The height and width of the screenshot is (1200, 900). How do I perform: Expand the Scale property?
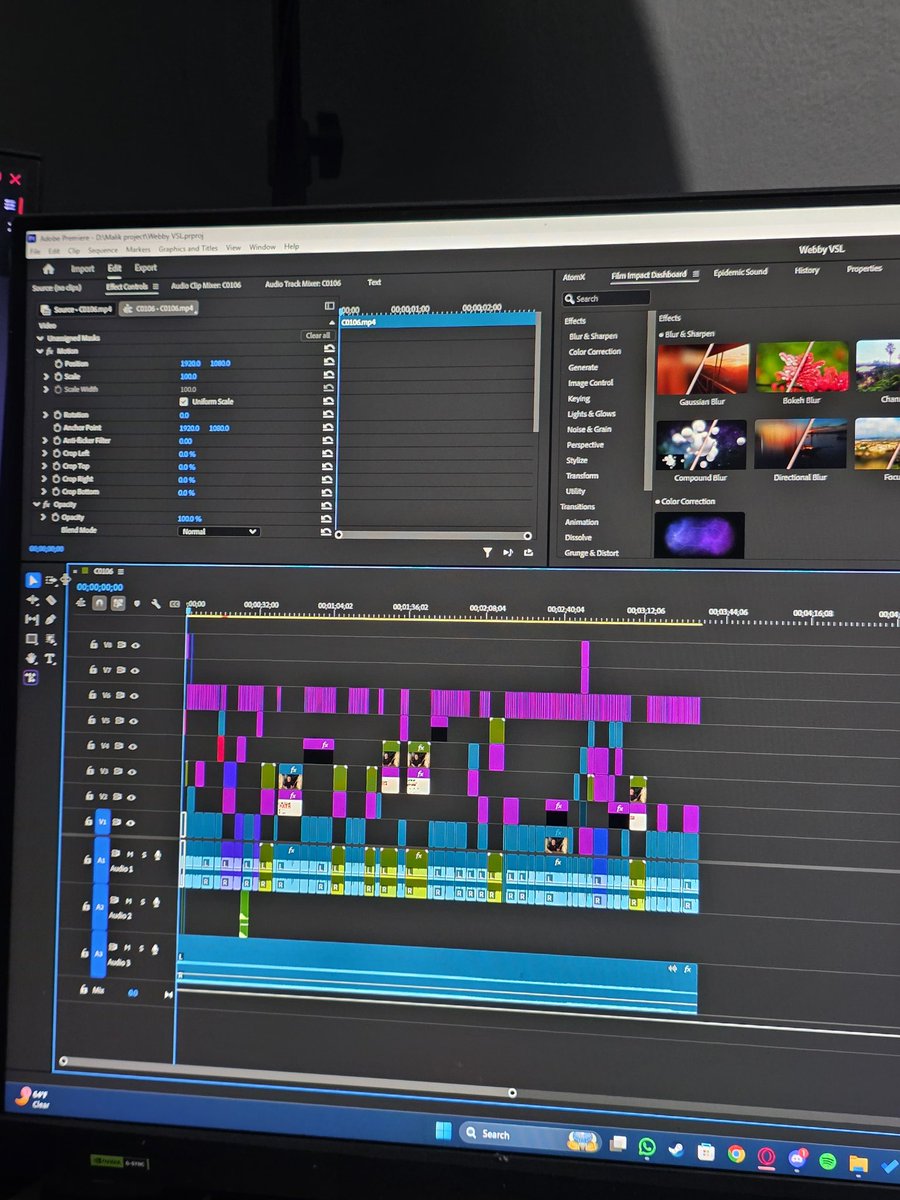tap(46, 377)
